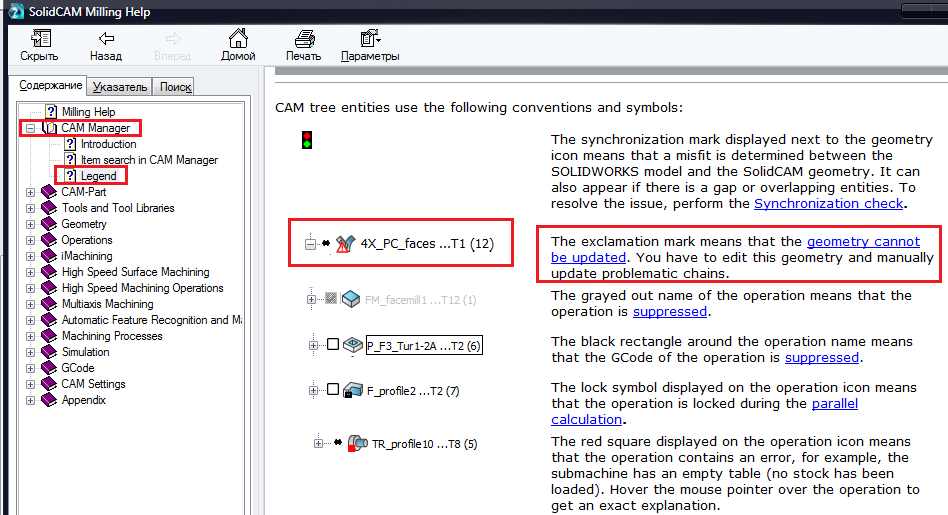Select the Introduction tree item
948x515 pixels.
pyautogui.click(x=109, y=144)
